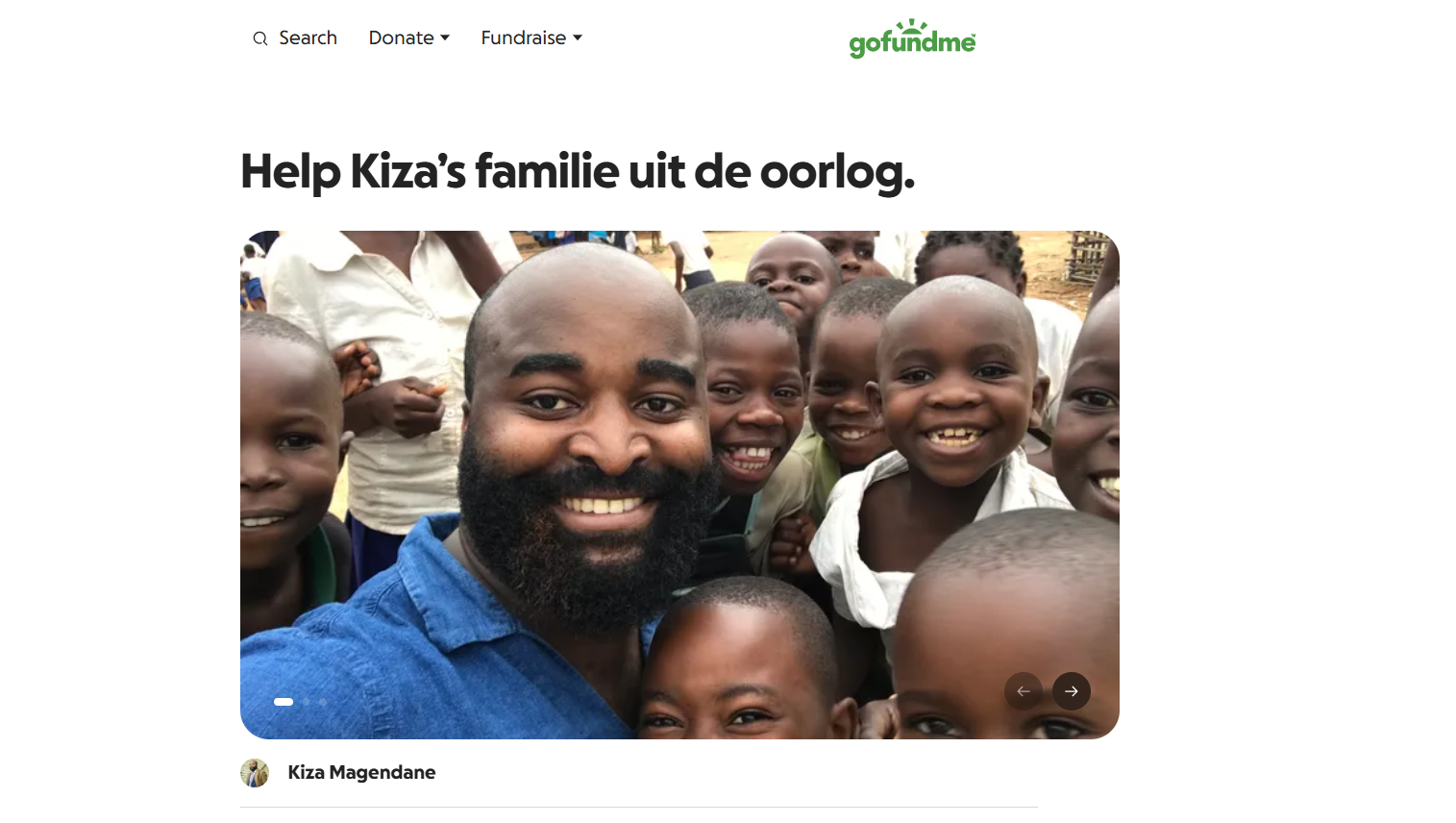Viewport: 1456px width, 823px height.
Task: Open Kiza Magendane organizer profile name
Action: tap(361, 772)
